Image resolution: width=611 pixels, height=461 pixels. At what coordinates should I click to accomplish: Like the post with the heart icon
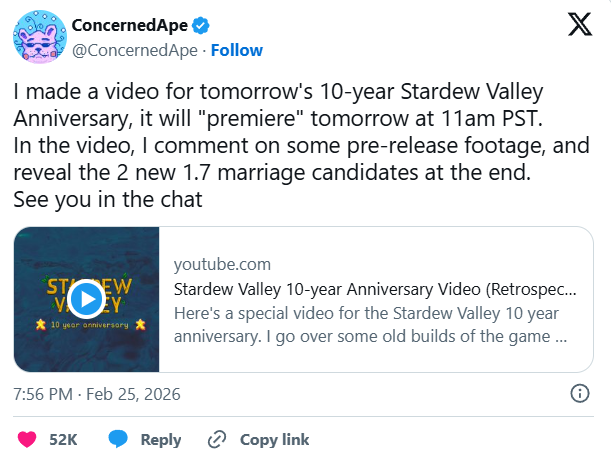pyautogui.click(x=28, y=439)
